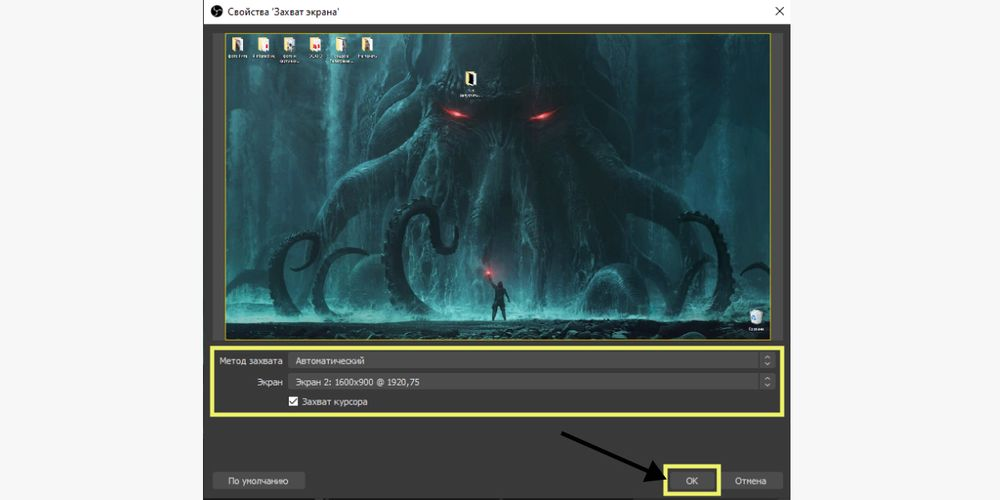Click the 'Экран' label

coord(270,382)
